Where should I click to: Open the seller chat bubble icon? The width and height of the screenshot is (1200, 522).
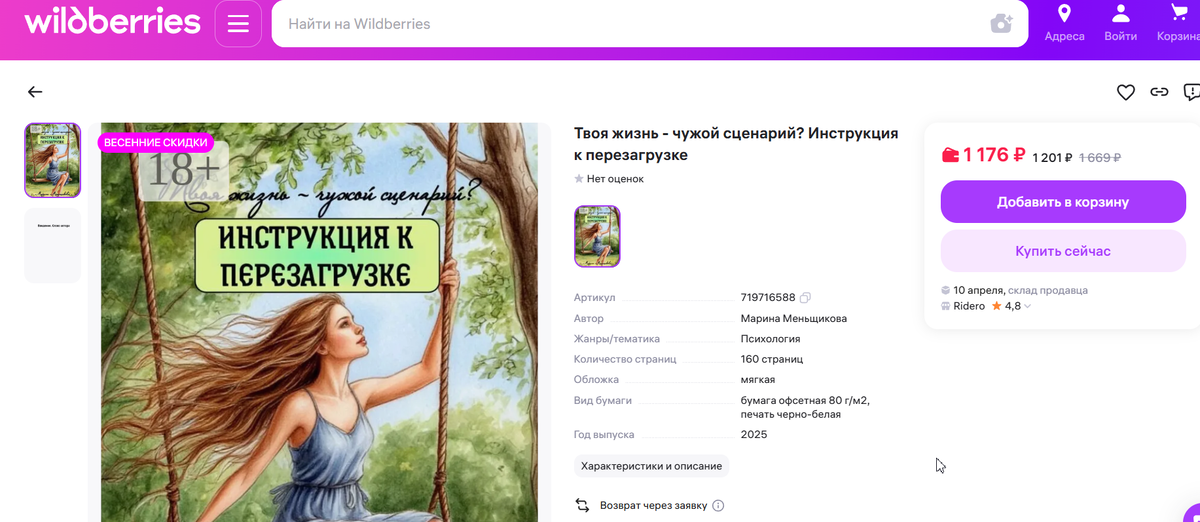coord(1191,92)
